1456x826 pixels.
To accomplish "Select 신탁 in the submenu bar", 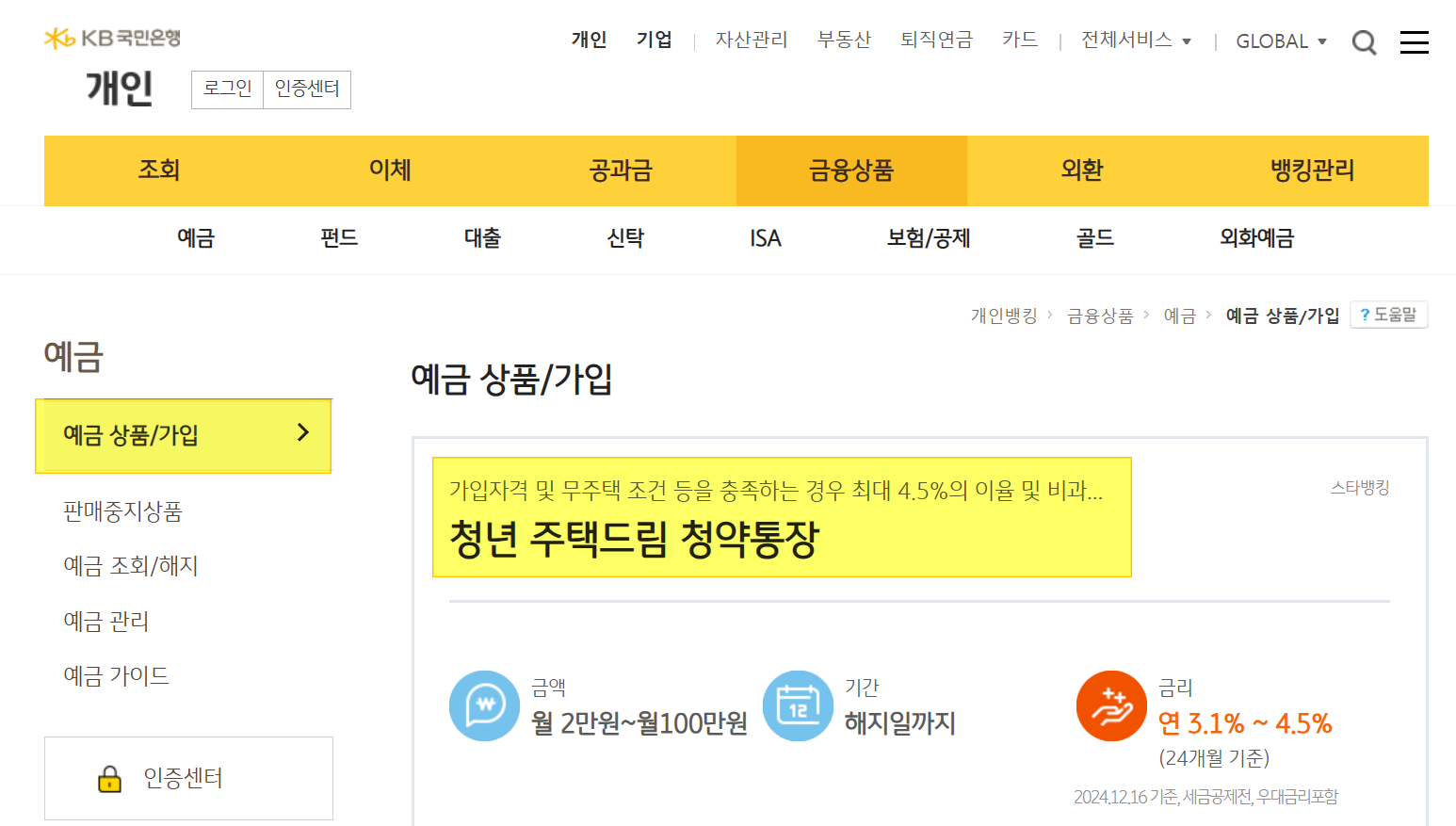I will click(x=625, y=238).
